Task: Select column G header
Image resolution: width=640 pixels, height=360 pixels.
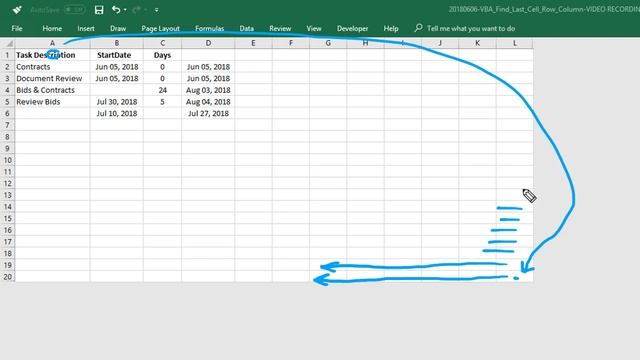Action: point(328,43)
